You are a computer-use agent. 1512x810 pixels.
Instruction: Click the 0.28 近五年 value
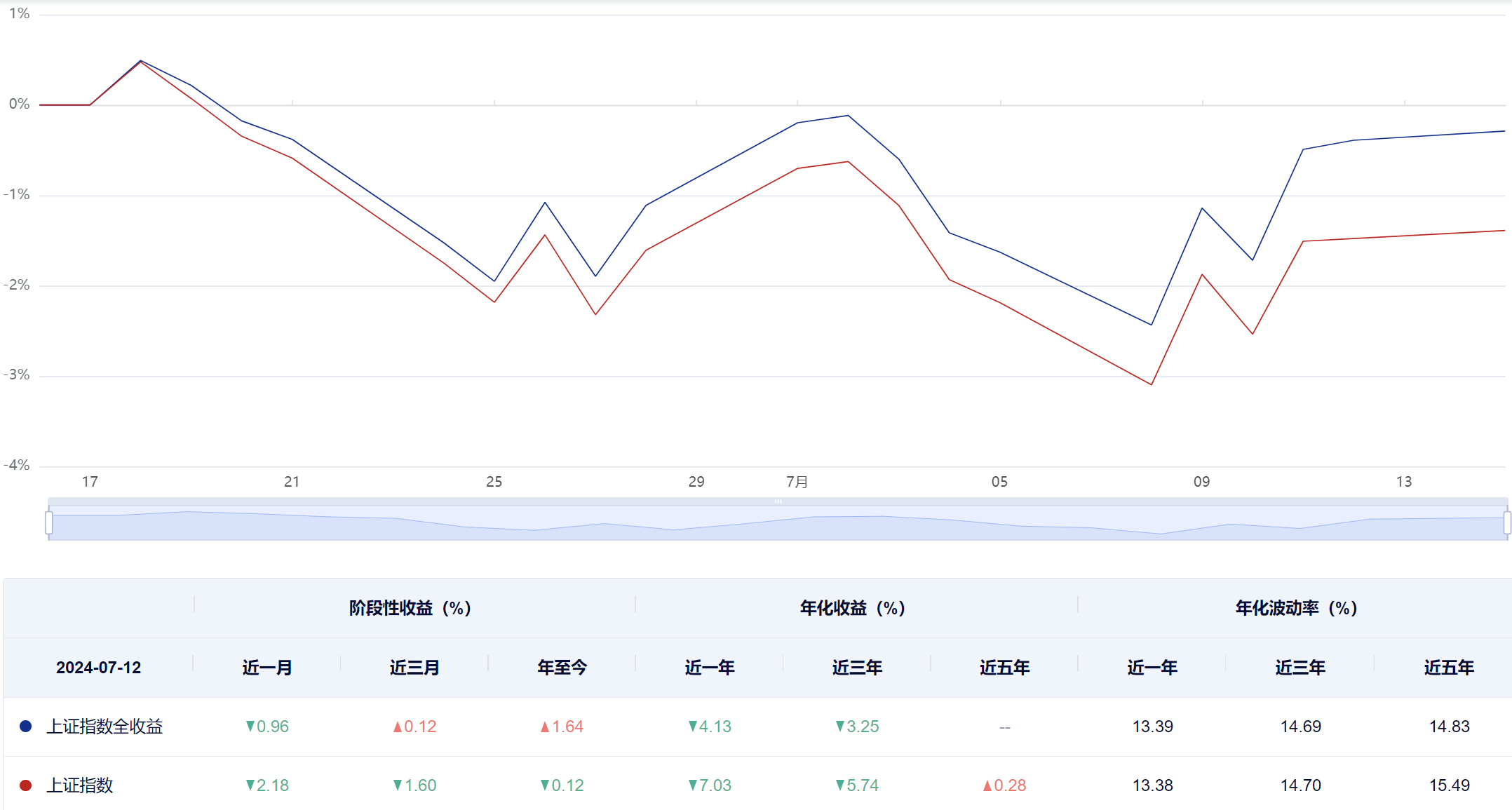coord(1004,785)
